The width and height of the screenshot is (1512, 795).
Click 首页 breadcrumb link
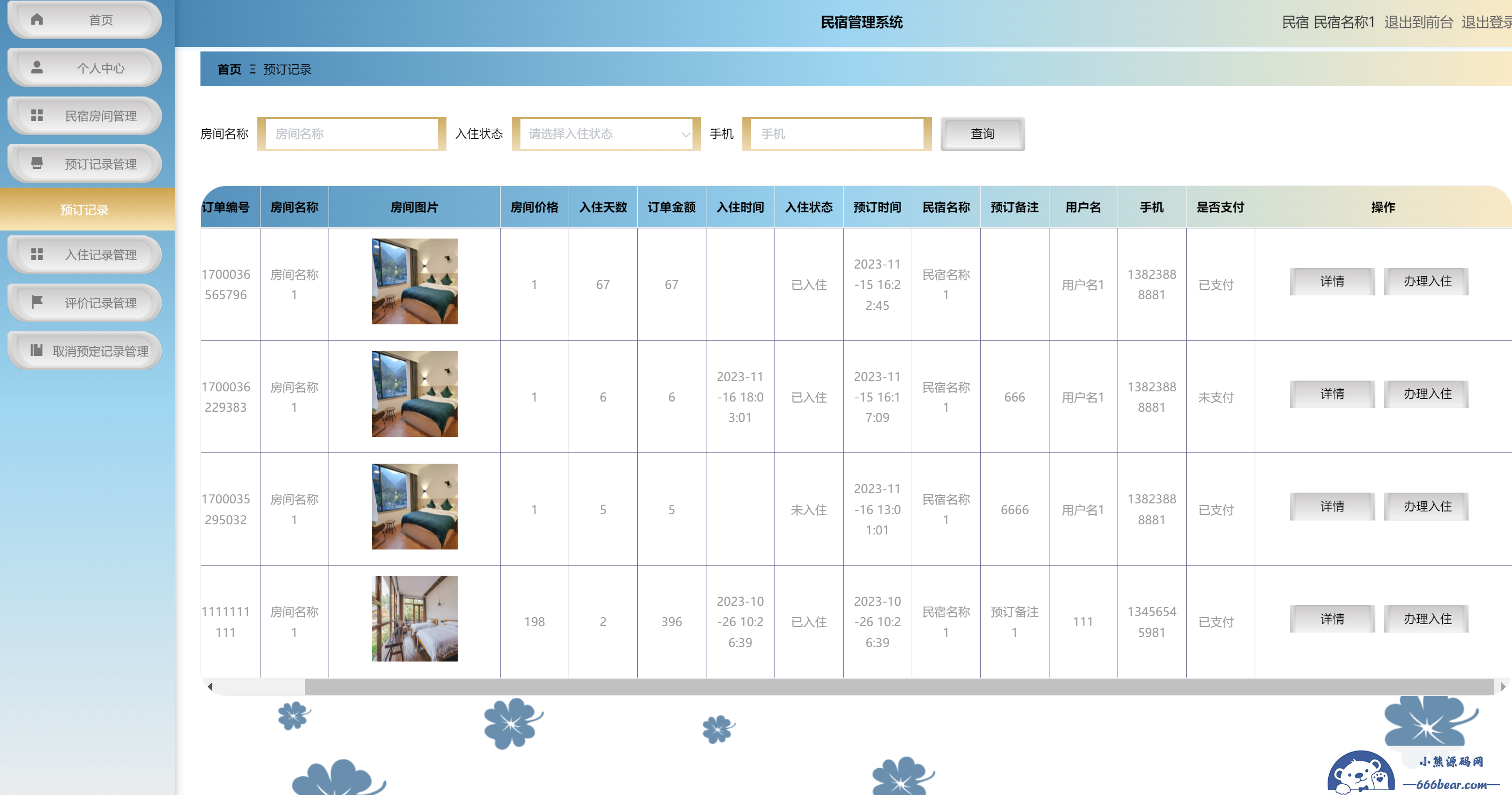tap(229, 69)
